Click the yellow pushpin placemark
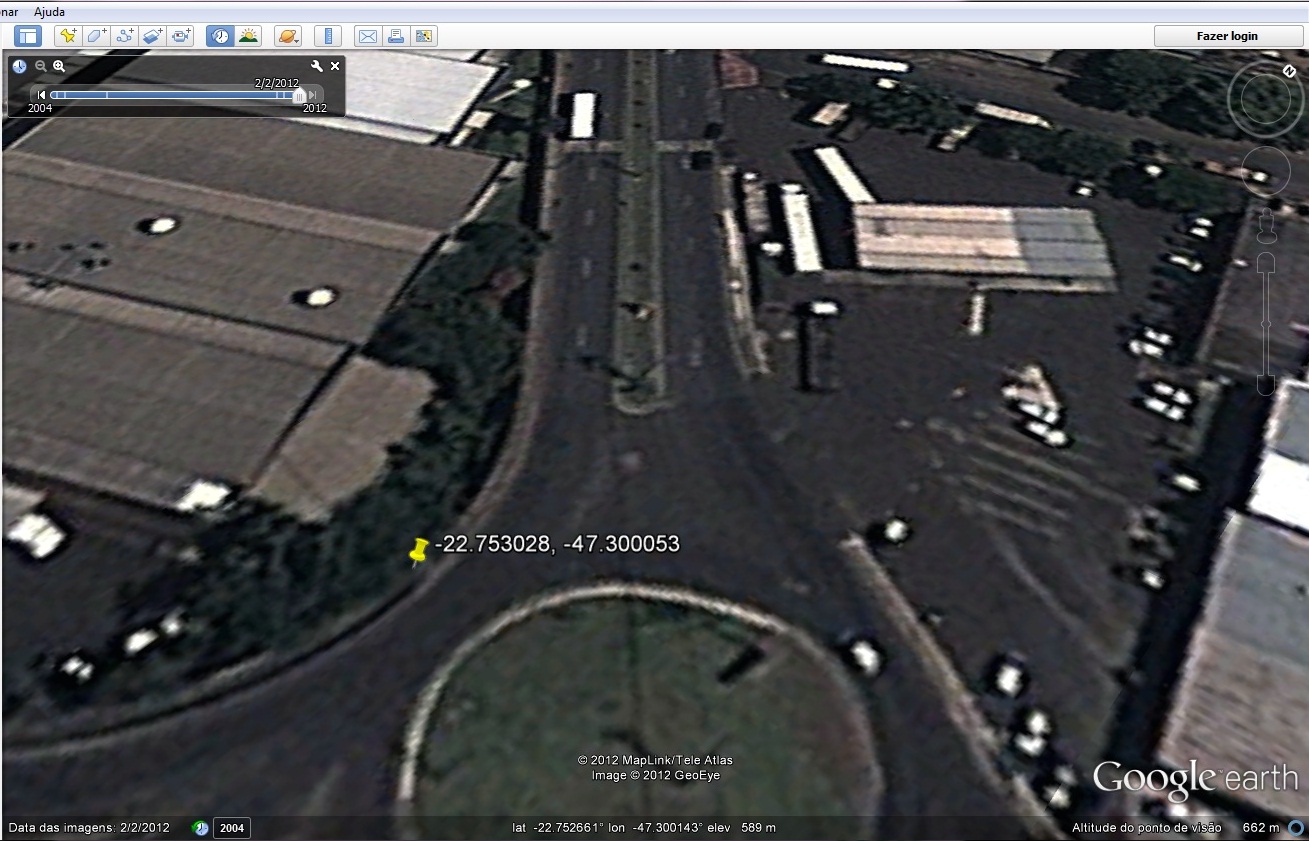1309x841 pixels. [419, 551]
